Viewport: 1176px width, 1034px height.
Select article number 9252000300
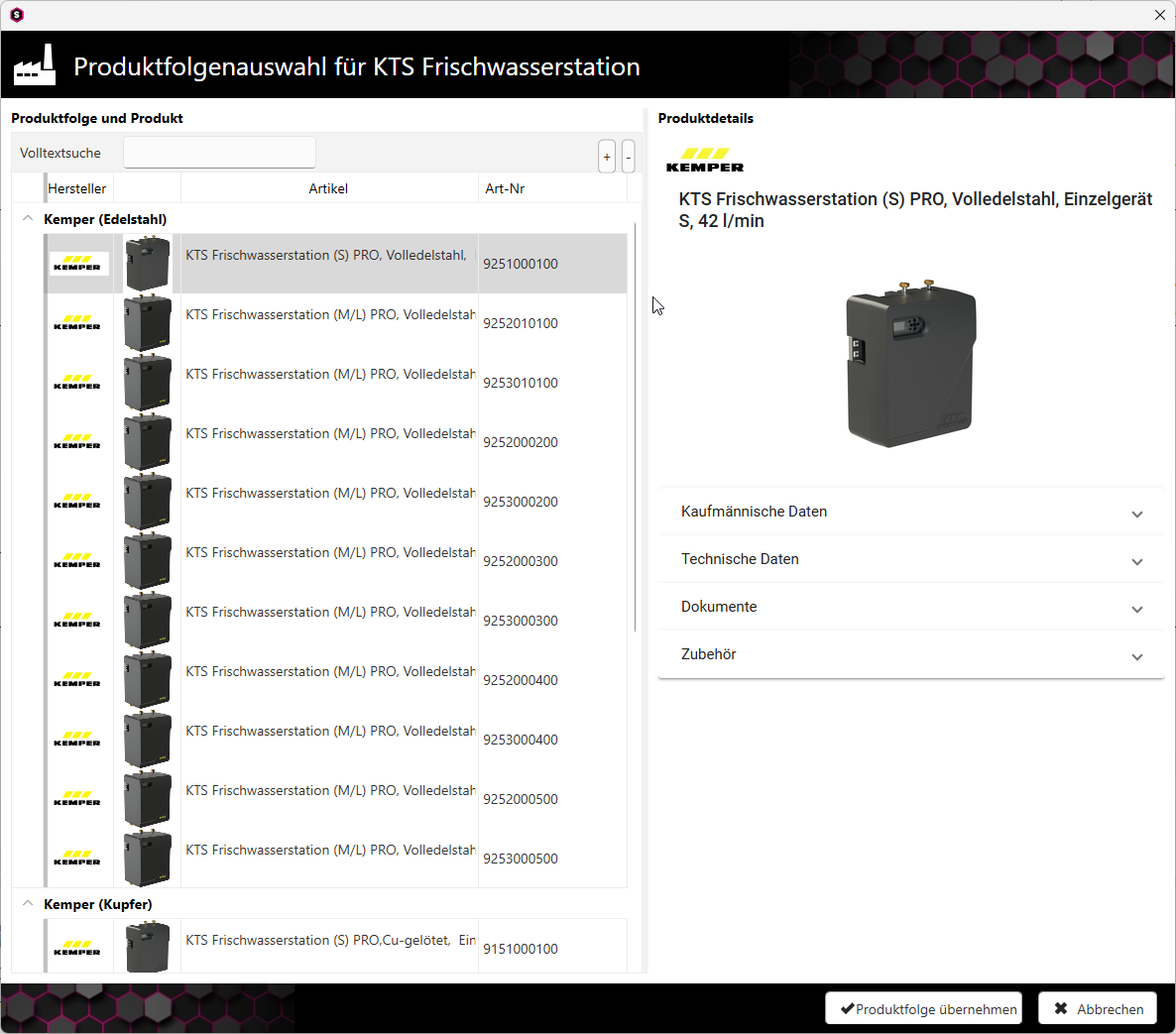pyautogui.click(x=521, y=561)
